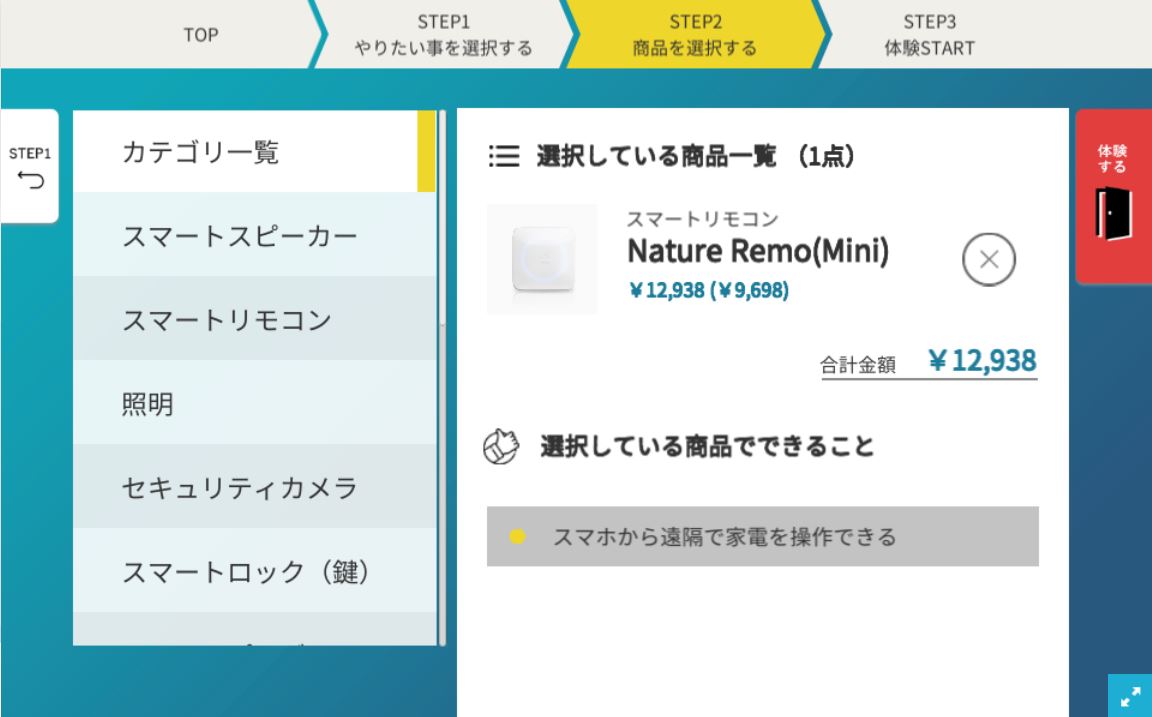
Task: Click the スマートリモコン label above product name
Action: click(702, 218)
